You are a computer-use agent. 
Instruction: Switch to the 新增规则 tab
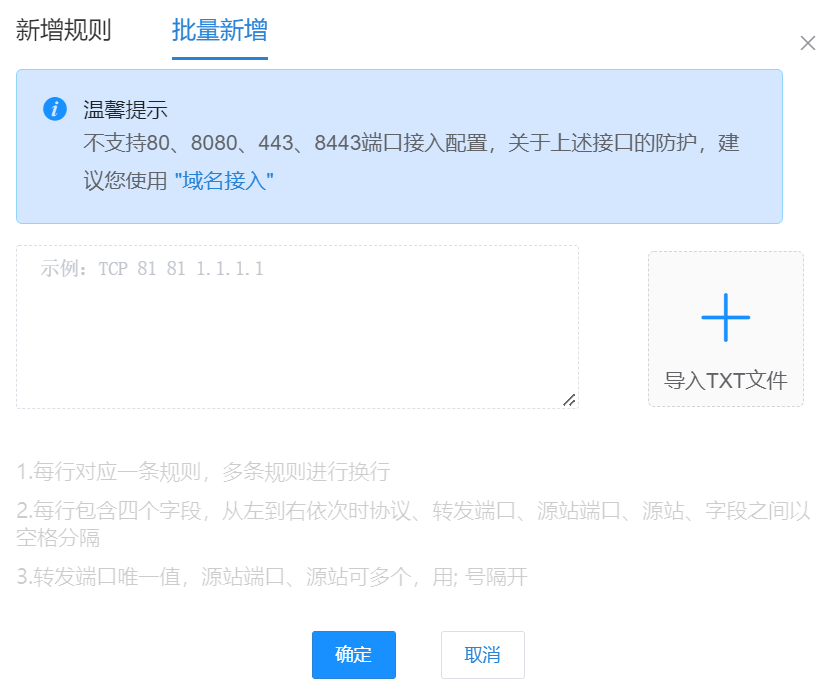(x=63, y=30)
